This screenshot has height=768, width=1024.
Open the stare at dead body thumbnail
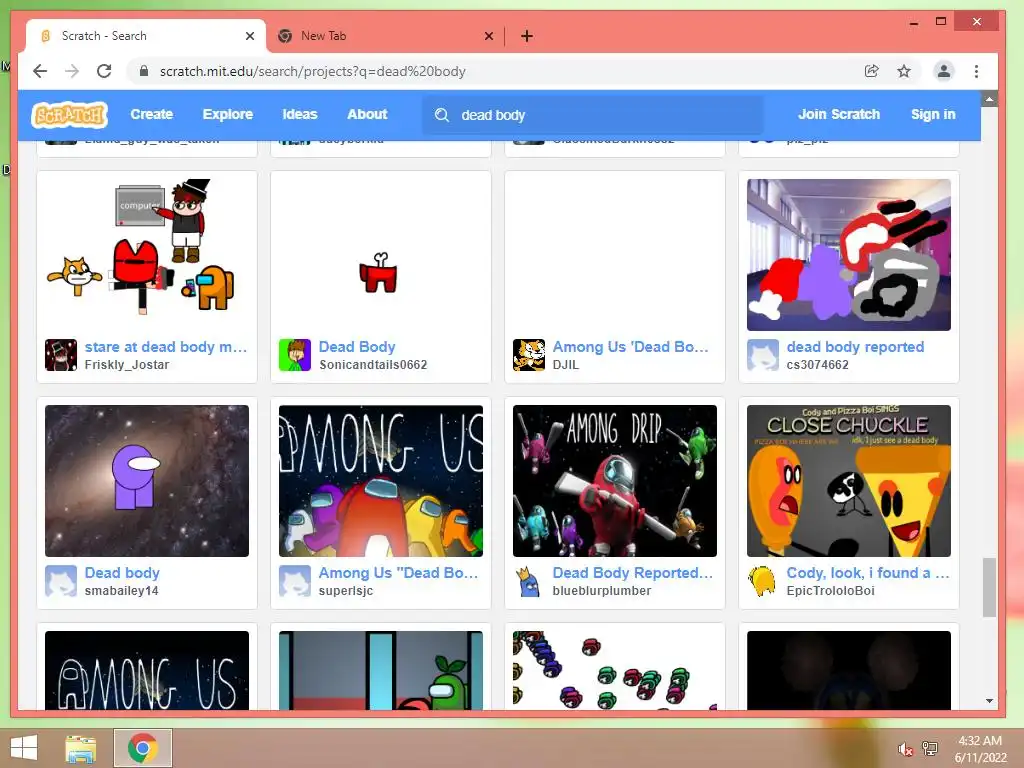pos(147,255)
